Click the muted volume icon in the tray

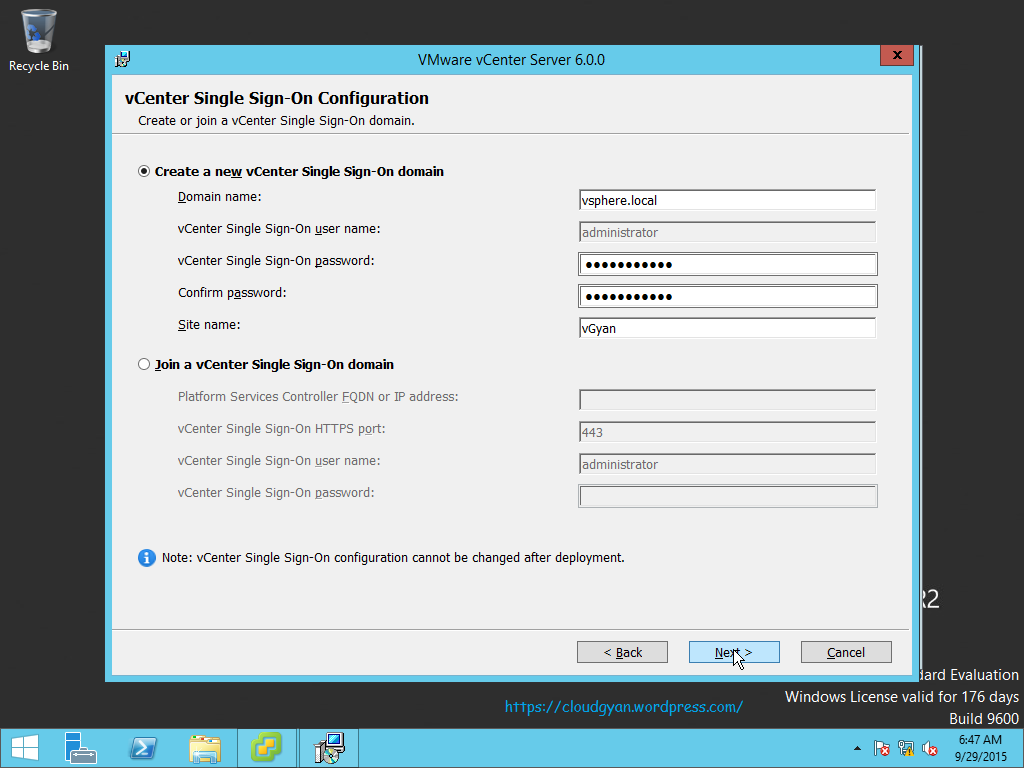[930, 747]
